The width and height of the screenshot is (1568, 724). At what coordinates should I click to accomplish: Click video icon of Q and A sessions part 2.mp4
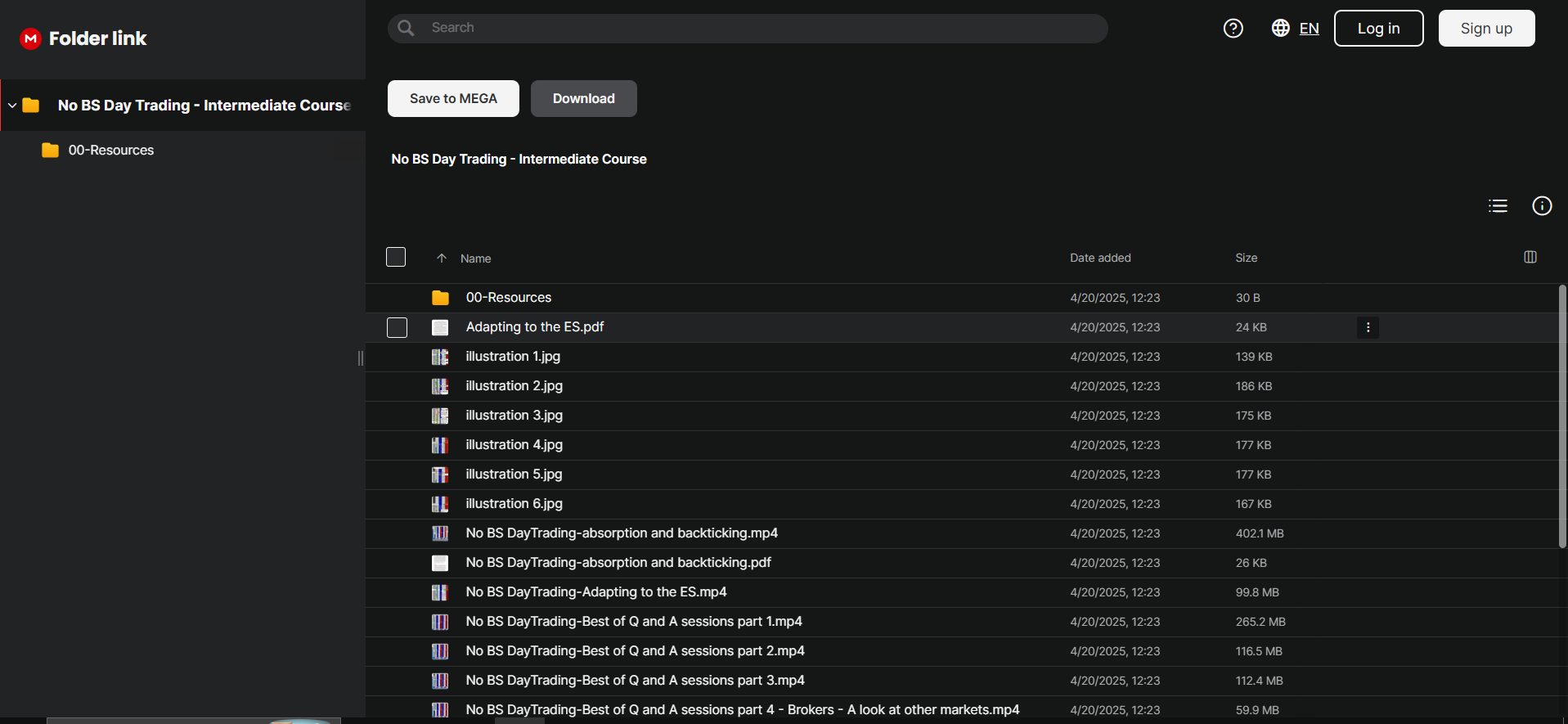pos(440,651)
